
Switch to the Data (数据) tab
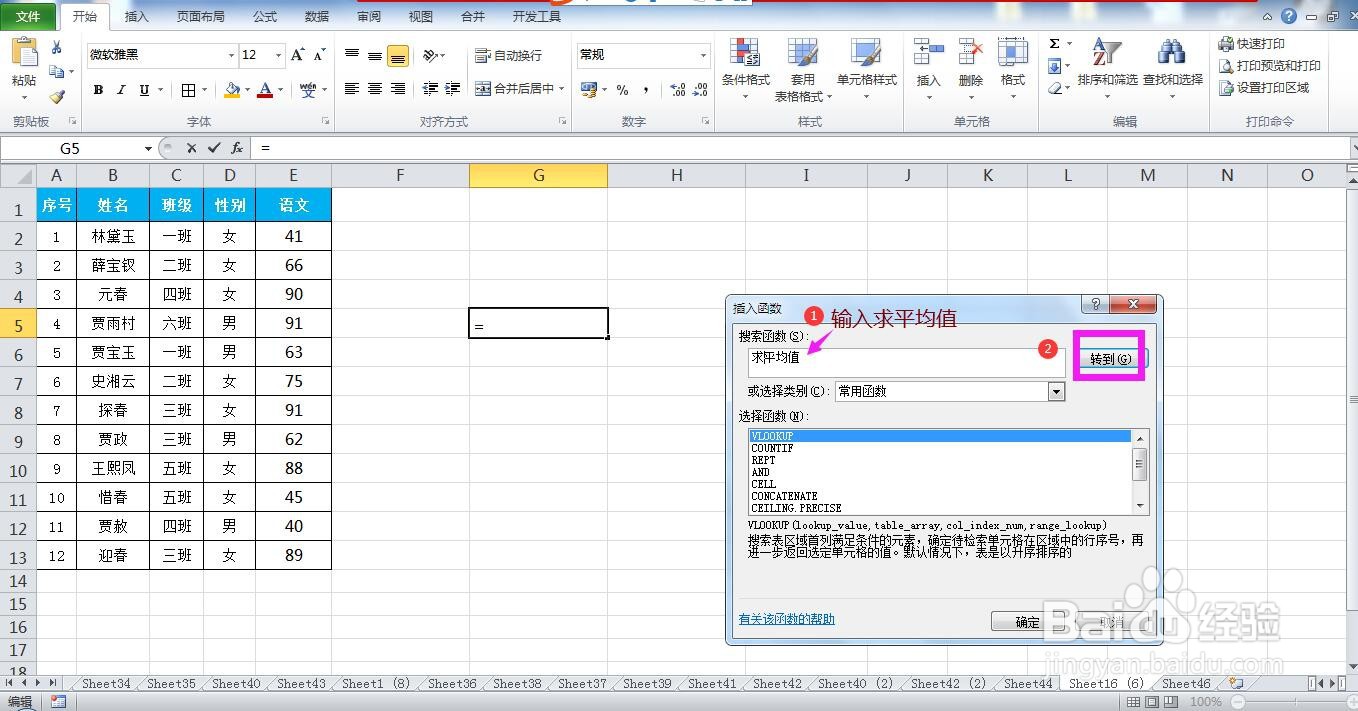click(x=317, y=17)
